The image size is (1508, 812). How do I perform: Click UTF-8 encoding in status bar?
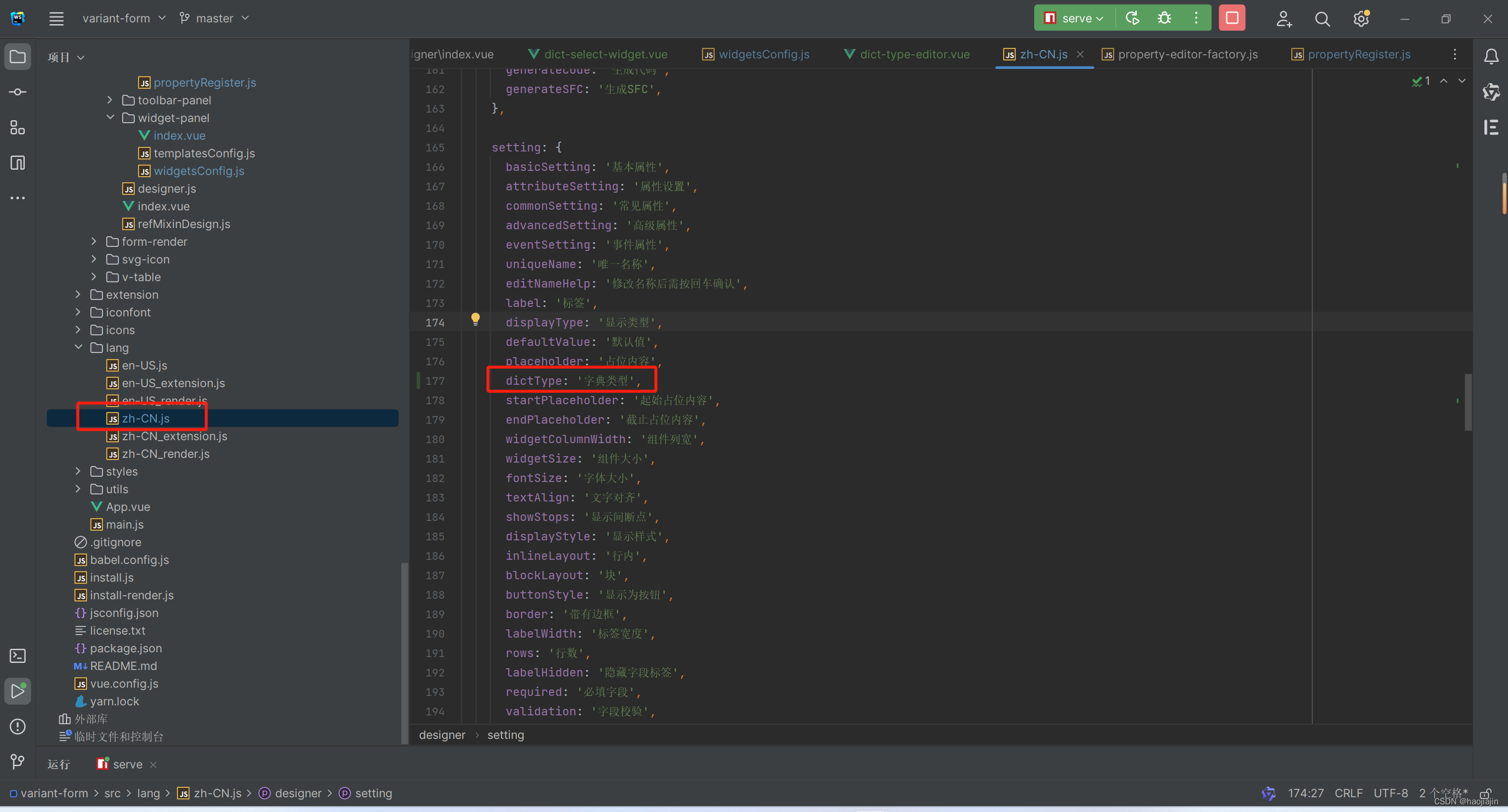(x=1390, y=793)
